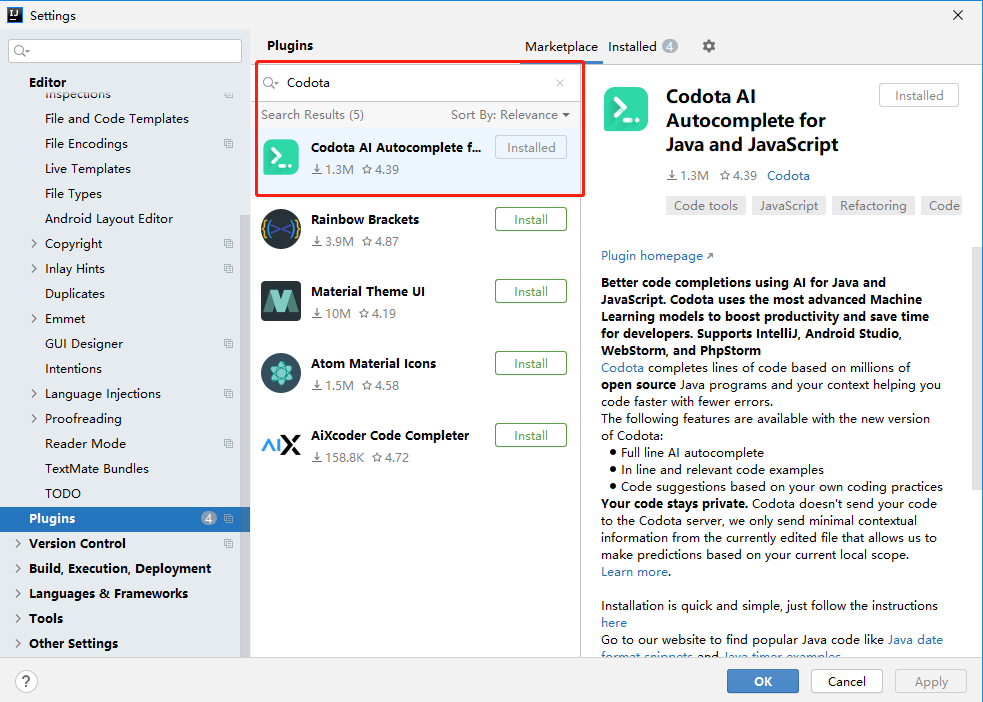The width and height of the screenshot is (983, 702).
Task: Open the installation instructions 'here' link
Action: click(x=614, y=622)
